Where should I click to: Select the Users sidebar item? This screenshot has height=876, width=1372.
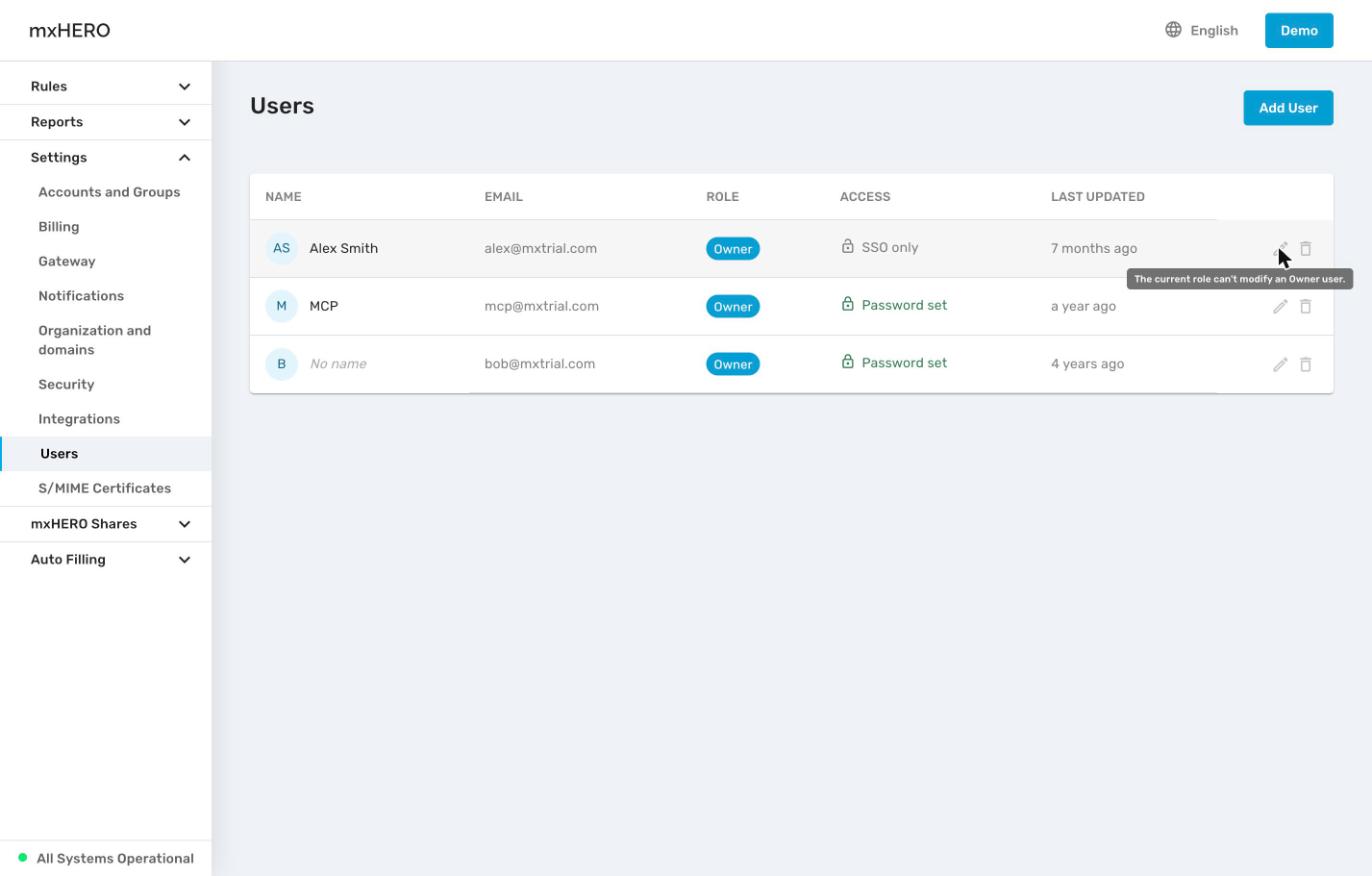click(x=105, y=454)
